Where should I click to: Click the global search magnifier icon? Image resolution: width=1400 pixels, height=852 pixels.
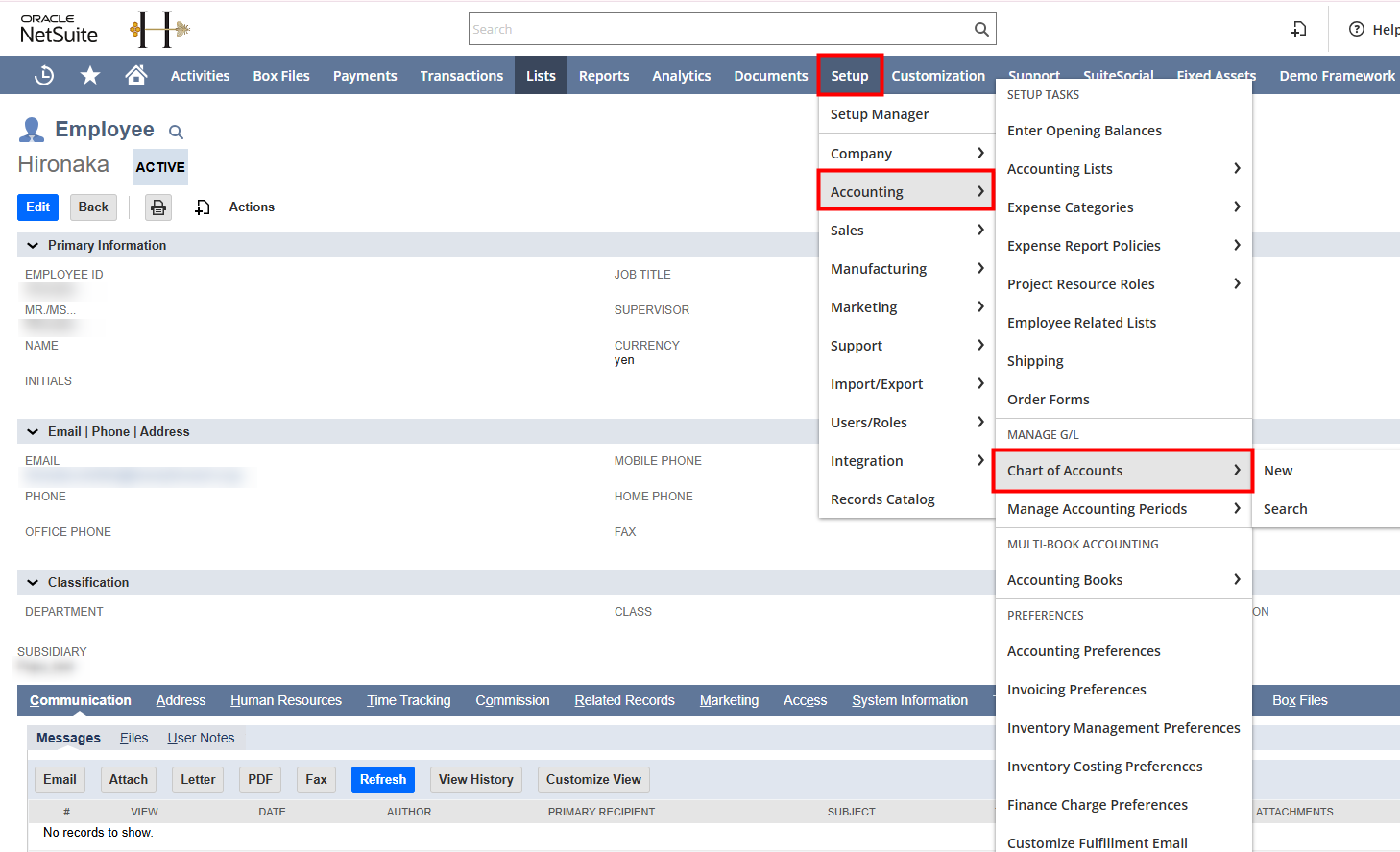981,29
